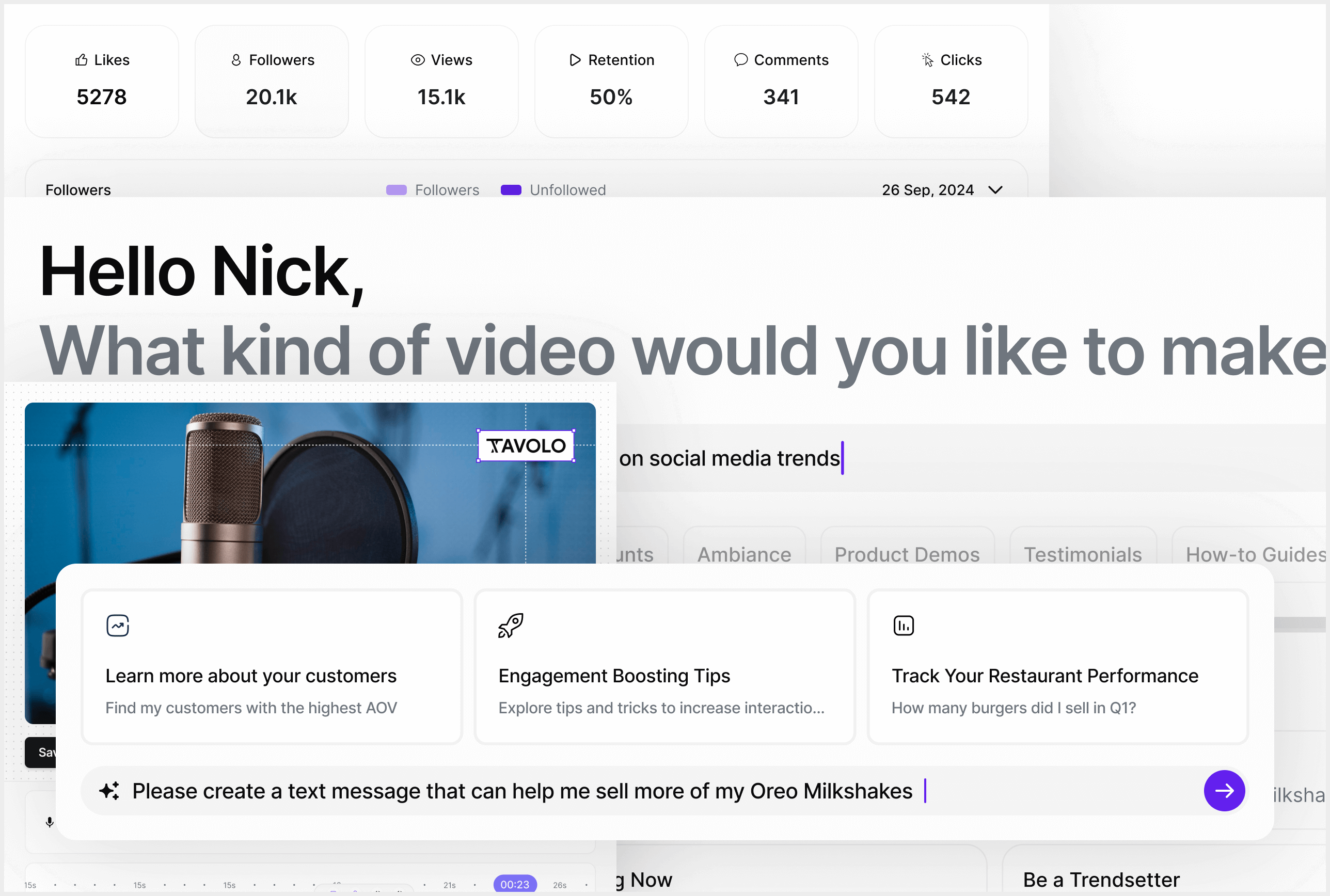Select the TAVOLO logo overlay on video
This screenshot has width=1330, height=896.
[x=526, y=446]
